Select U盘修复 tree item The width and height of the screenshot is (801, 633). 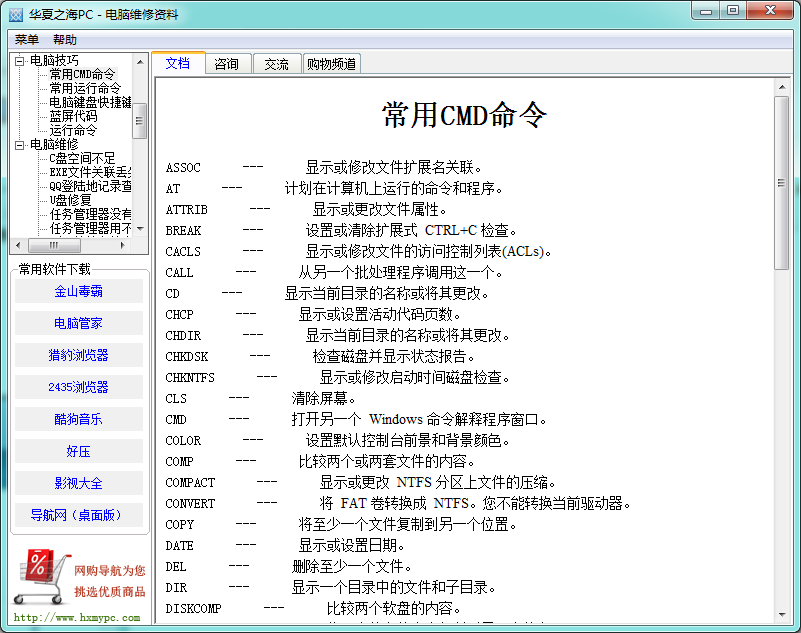(70, 200)
